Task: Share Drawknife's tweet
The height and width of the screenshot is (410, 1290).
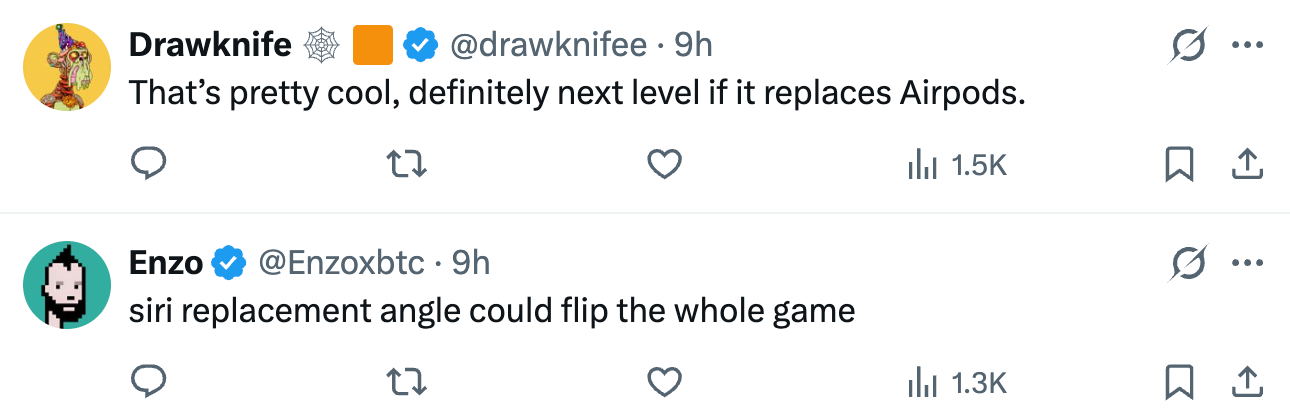Action: pyautogui.click(x=1246, y=164)
